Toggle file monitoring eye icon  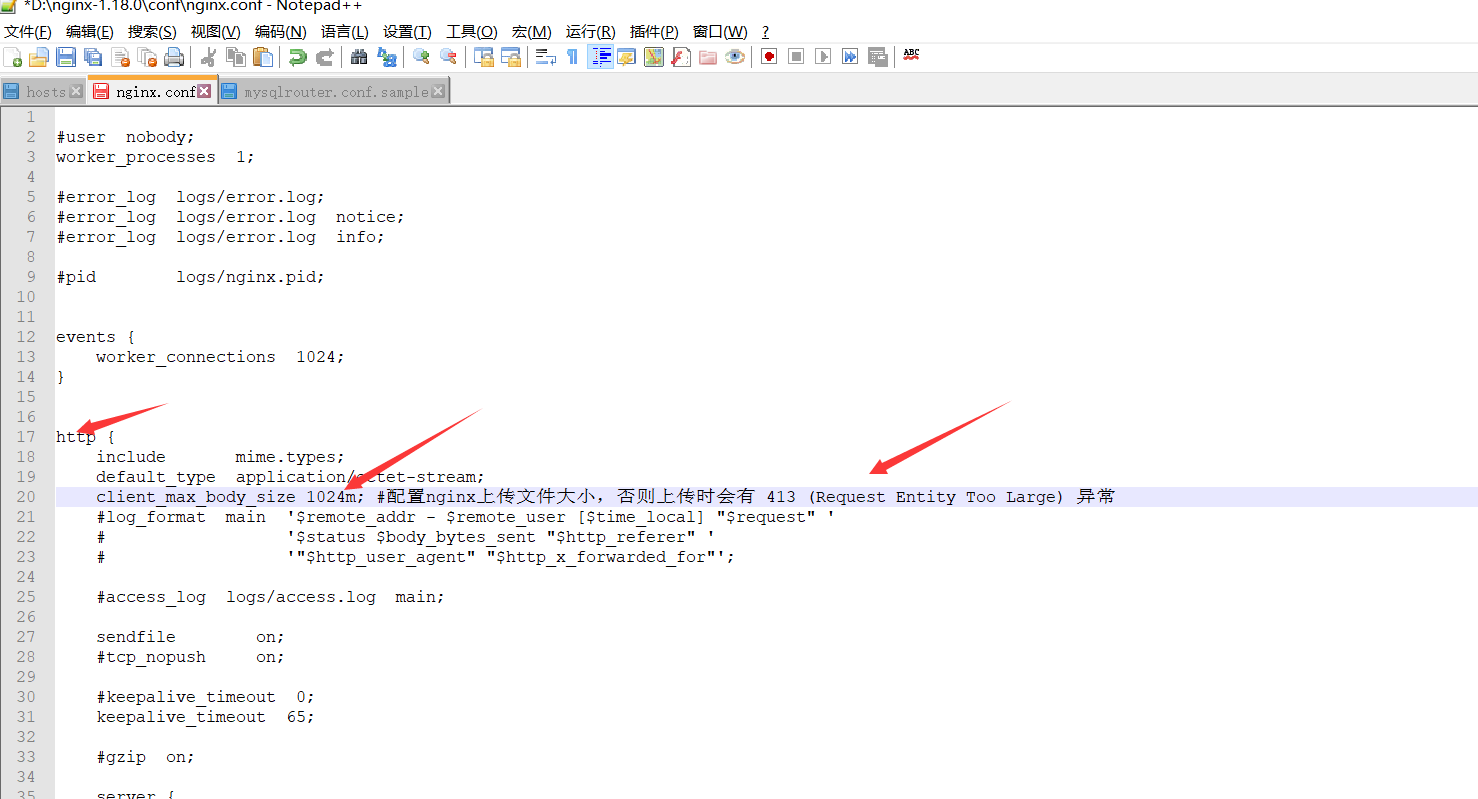click(735, 57)
